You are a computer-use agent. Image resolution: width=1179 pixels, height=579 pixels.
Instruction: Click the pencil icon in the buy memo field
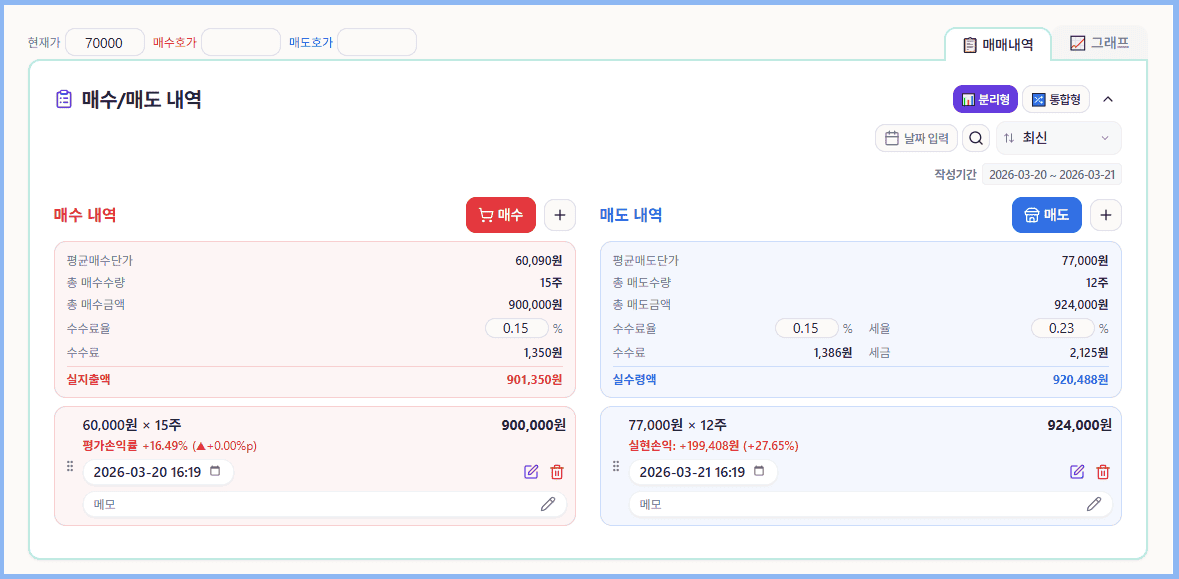coord(548,503)
